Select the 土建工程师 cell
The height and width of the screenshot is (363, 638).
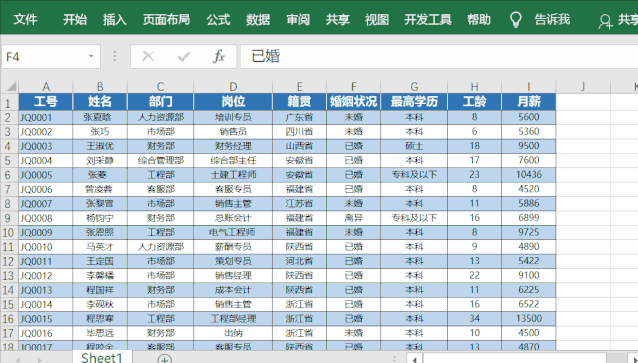coord(233,175)
